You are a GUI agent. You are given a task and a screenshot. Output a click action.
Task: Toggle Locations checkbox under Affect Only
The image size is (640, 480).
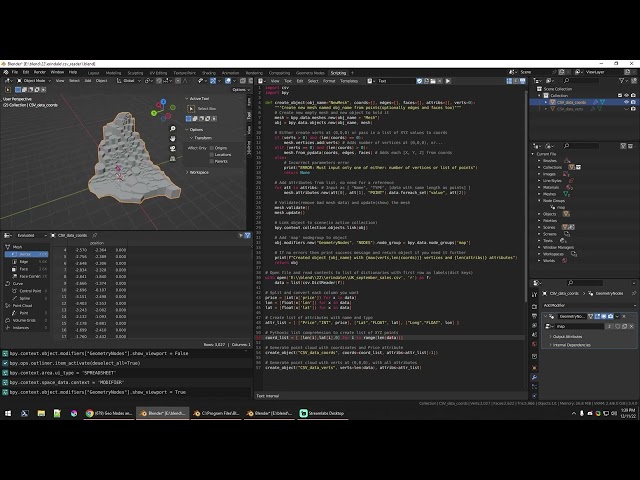coord(212,155)
